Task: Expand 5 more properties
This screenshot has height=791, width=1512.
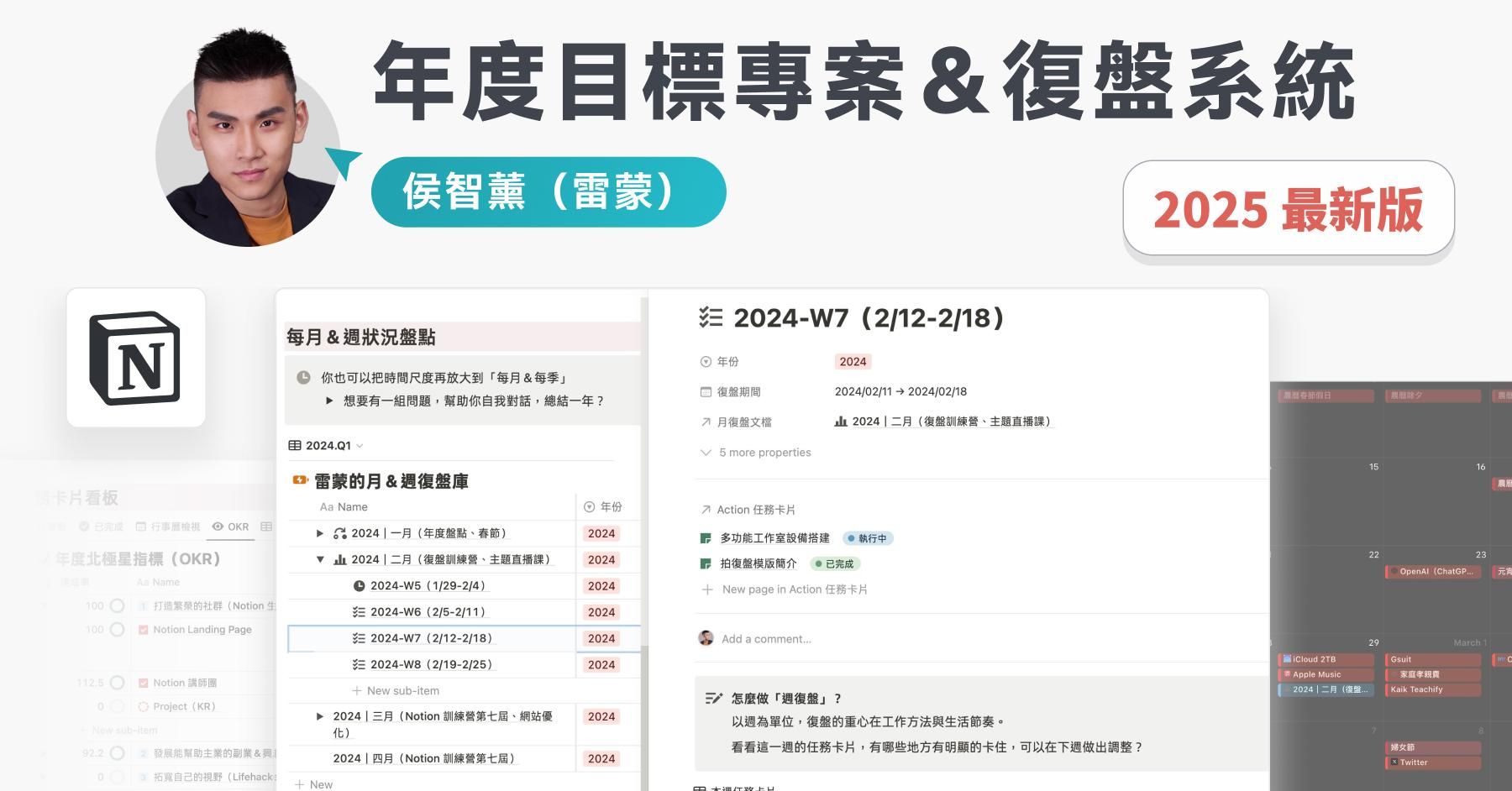Action: click(756, 453)
